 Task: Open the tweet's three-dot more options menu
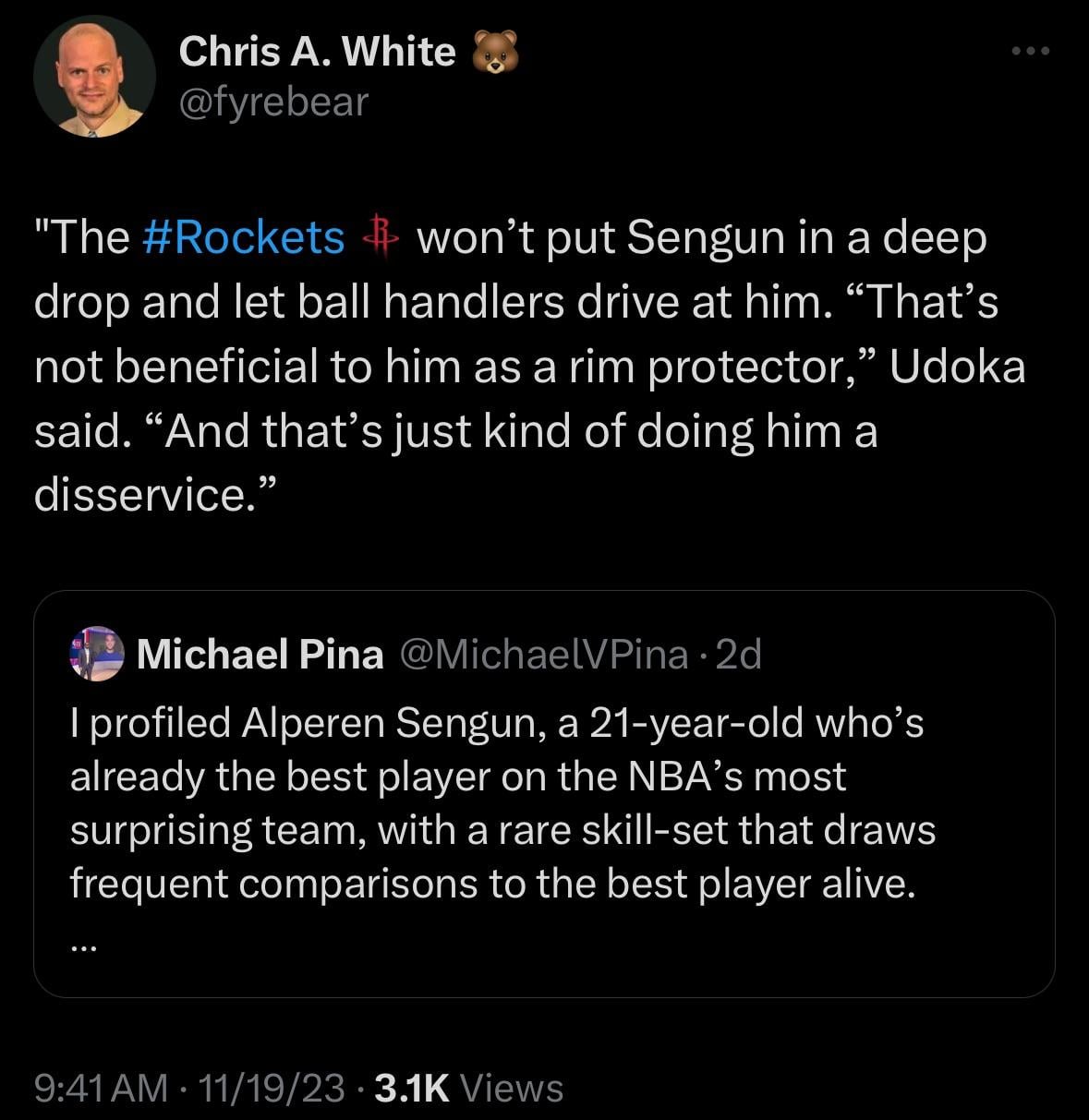pyautogui.click(x=1031, y=52)
